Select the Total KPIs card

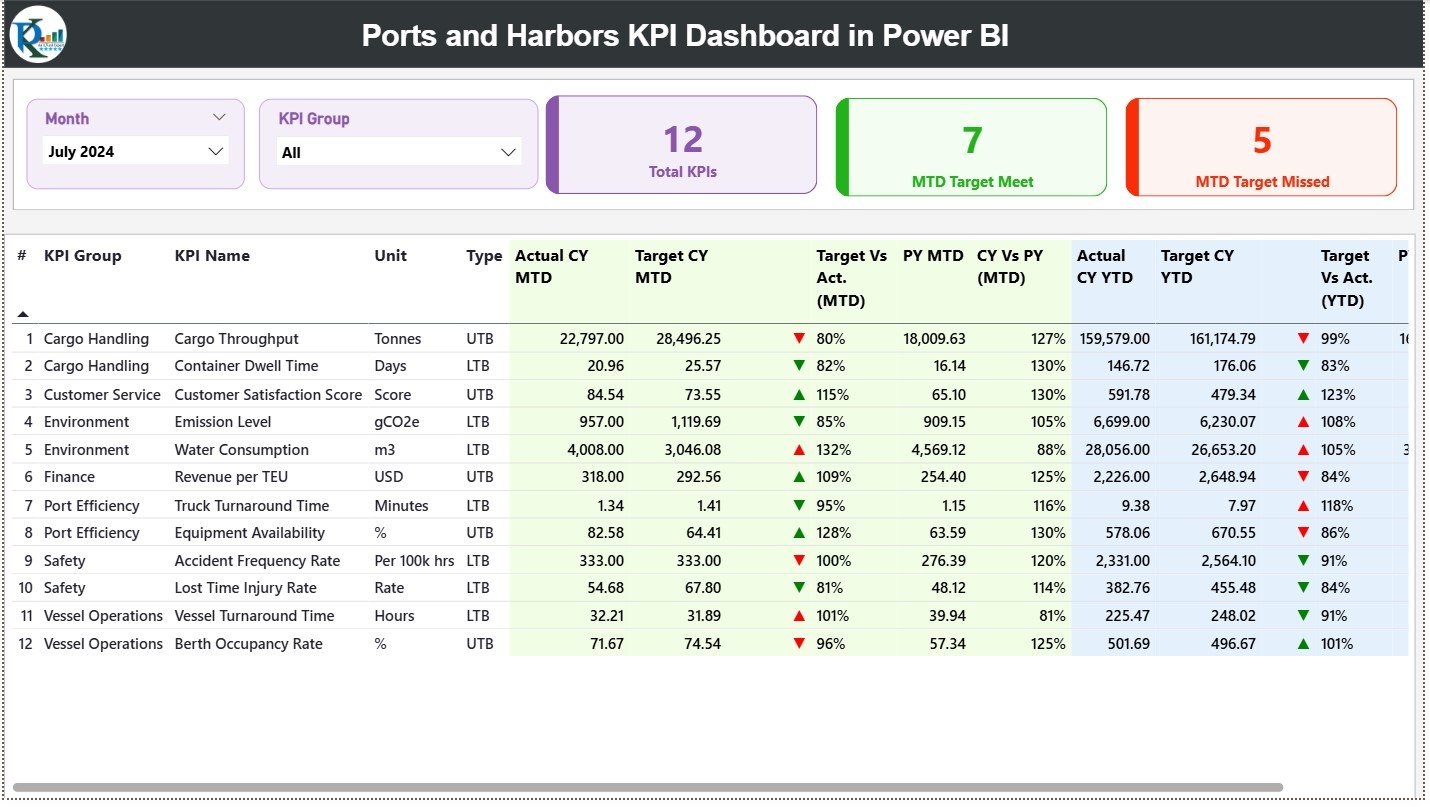[x=681, y=145]
